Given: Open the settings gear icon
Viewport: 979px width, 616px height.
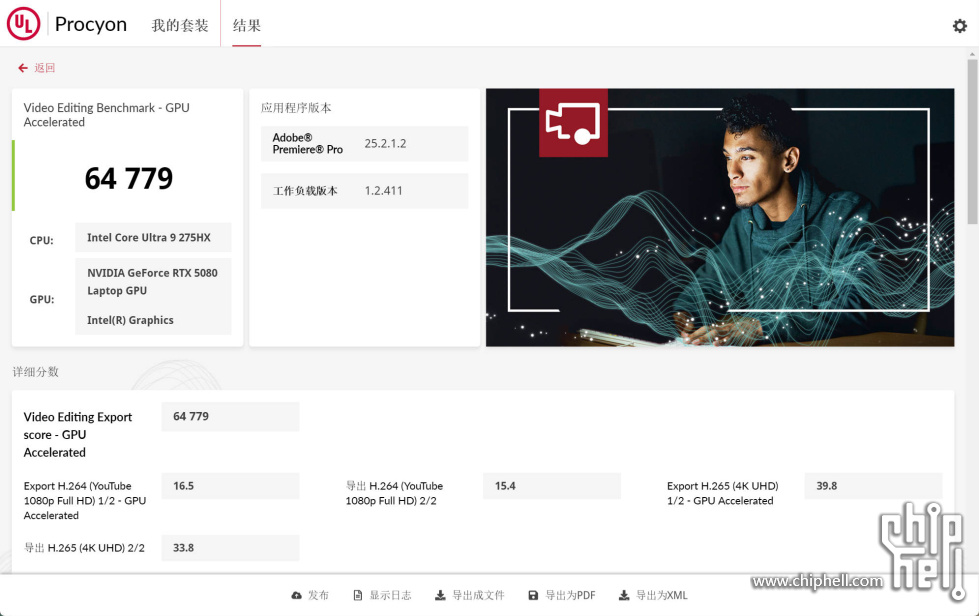Looking at the screenshot, I should 959,26.
